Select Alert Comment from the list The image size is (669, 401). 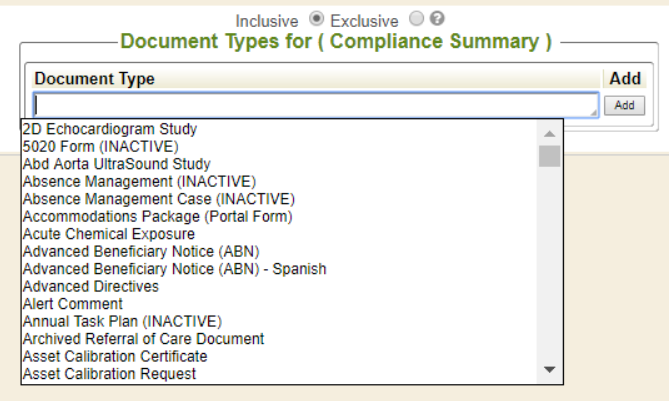pos(72,304)
